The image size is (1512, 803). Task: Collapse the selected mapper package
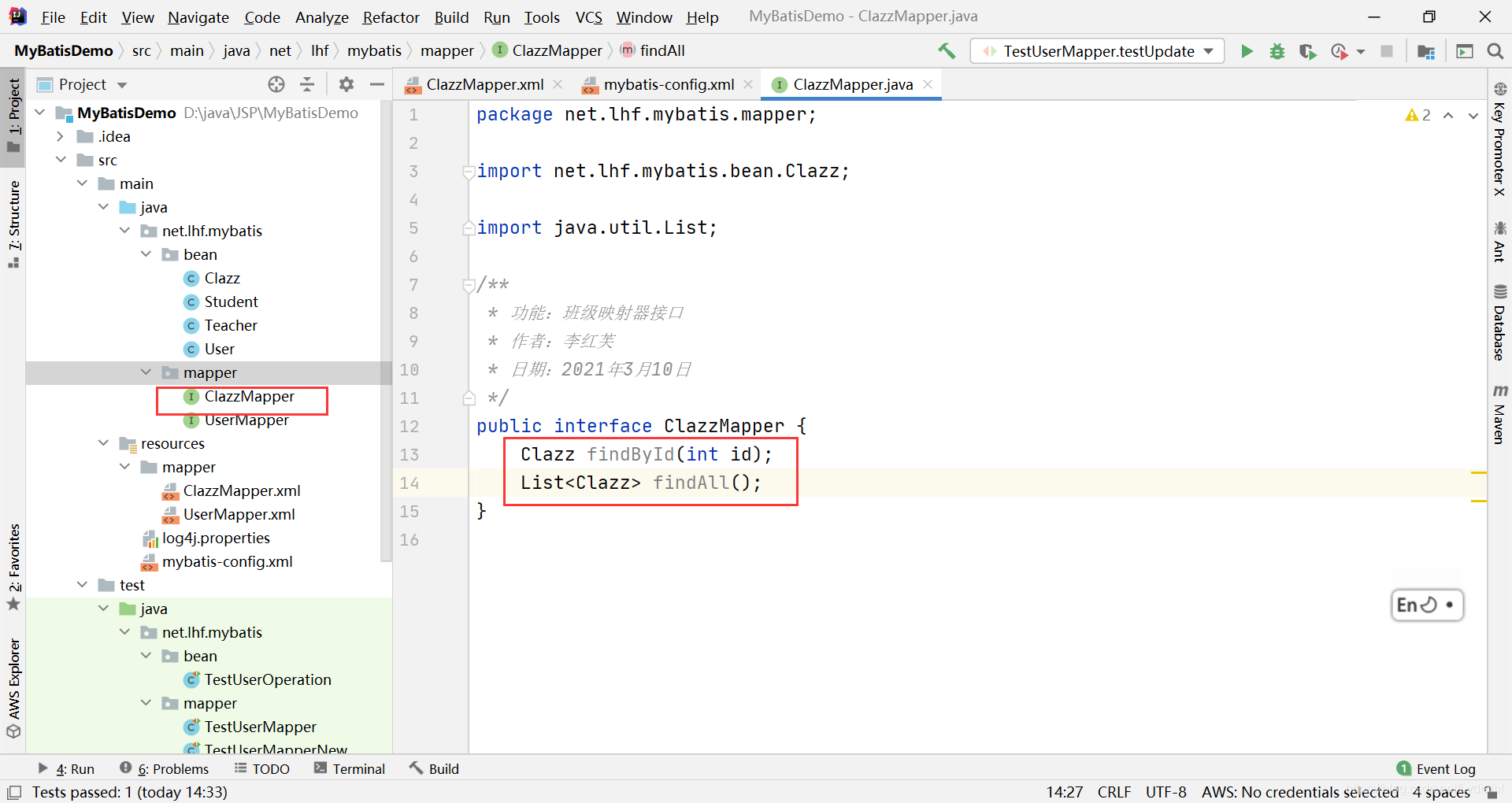click(146, 372)
